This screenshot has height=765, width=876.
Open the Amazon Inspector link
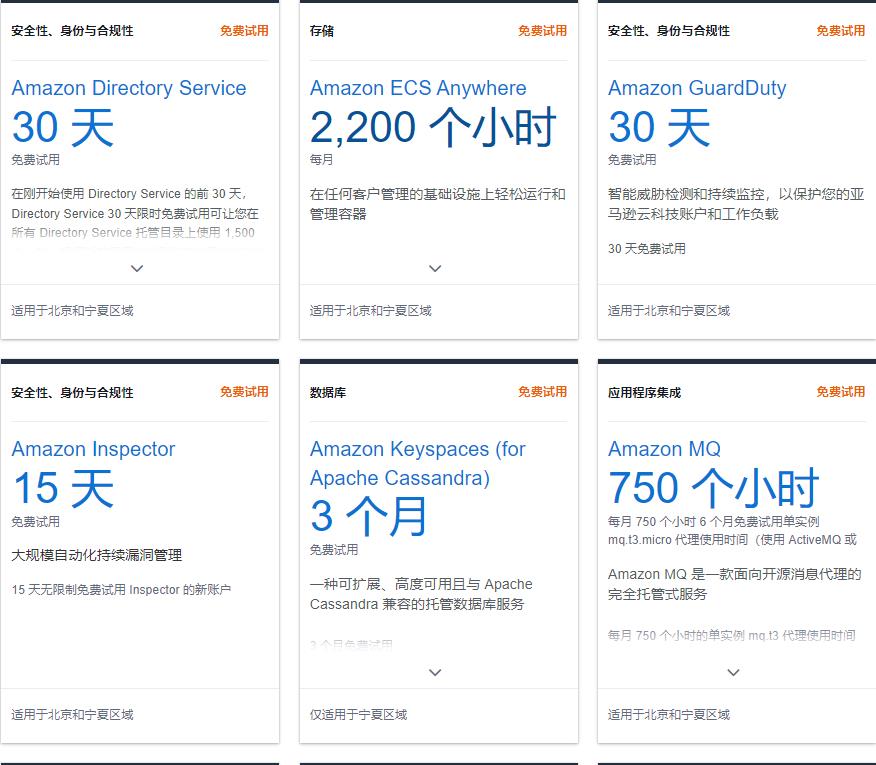(93, 449)
